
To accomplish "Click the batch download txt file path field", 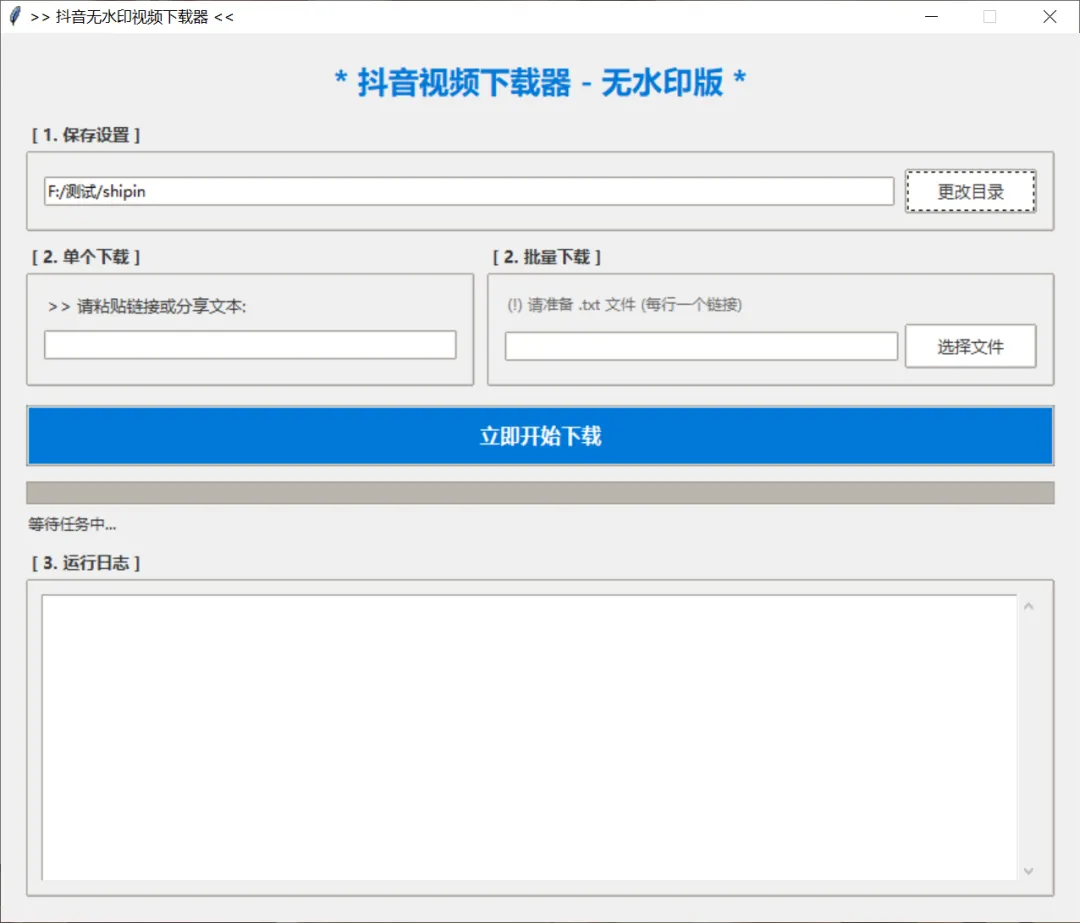I will point(701,346).
